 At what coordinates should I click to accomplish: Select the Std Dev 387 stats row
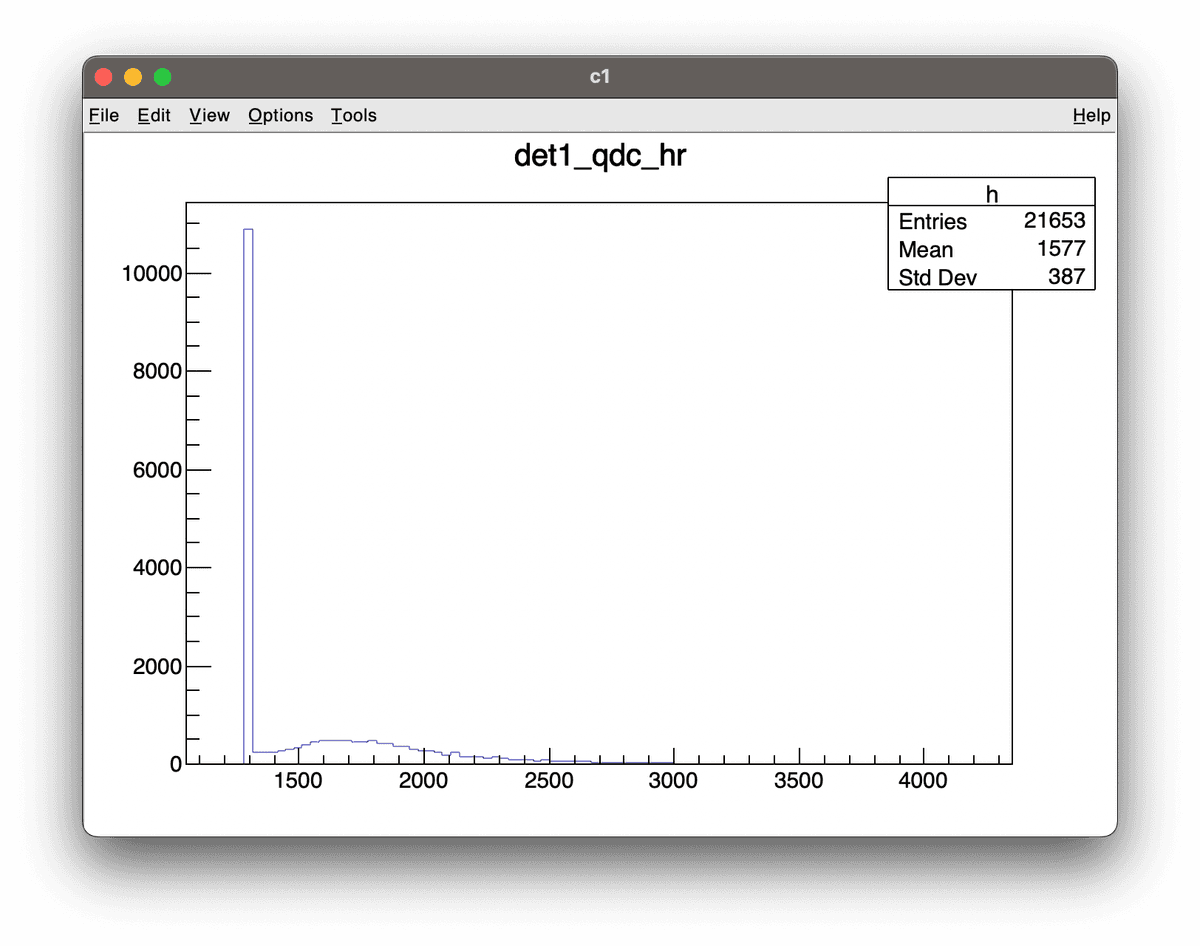click(991, 277)
